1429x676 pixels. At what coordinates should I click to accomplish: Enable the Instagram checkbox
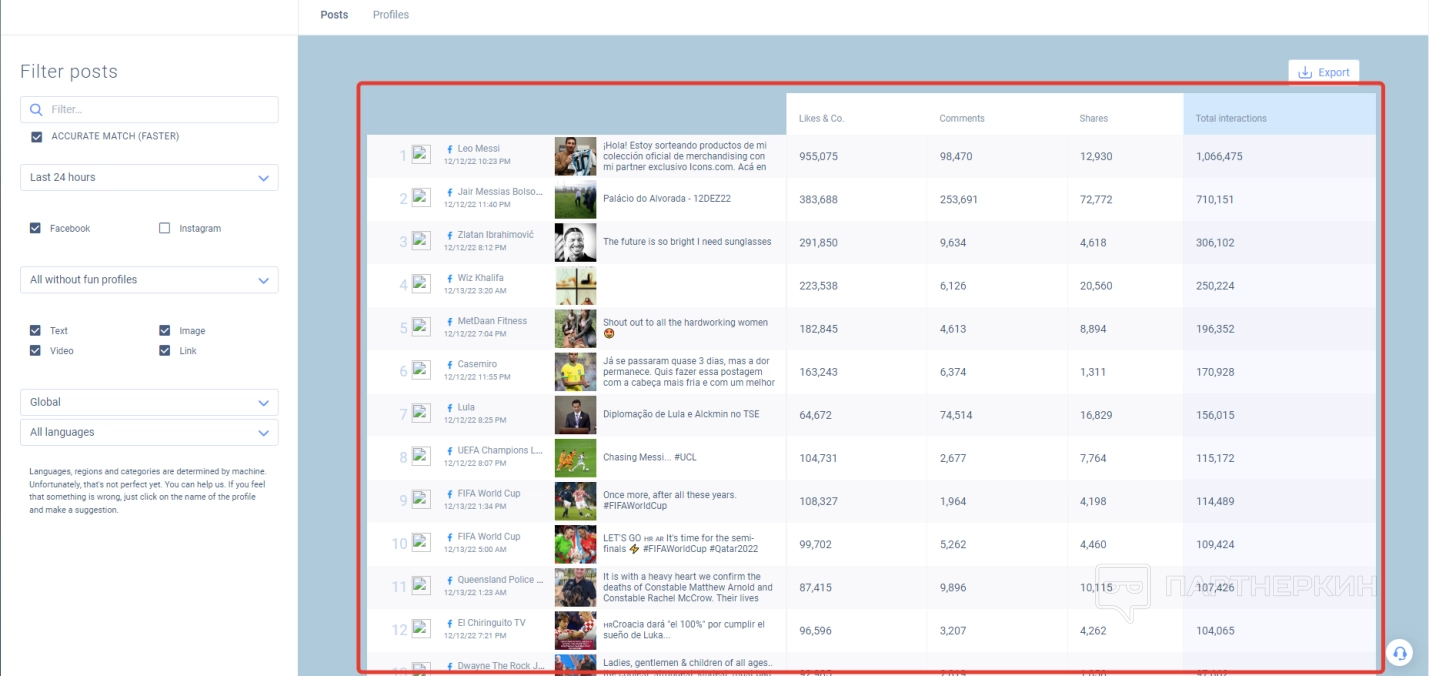165,229
